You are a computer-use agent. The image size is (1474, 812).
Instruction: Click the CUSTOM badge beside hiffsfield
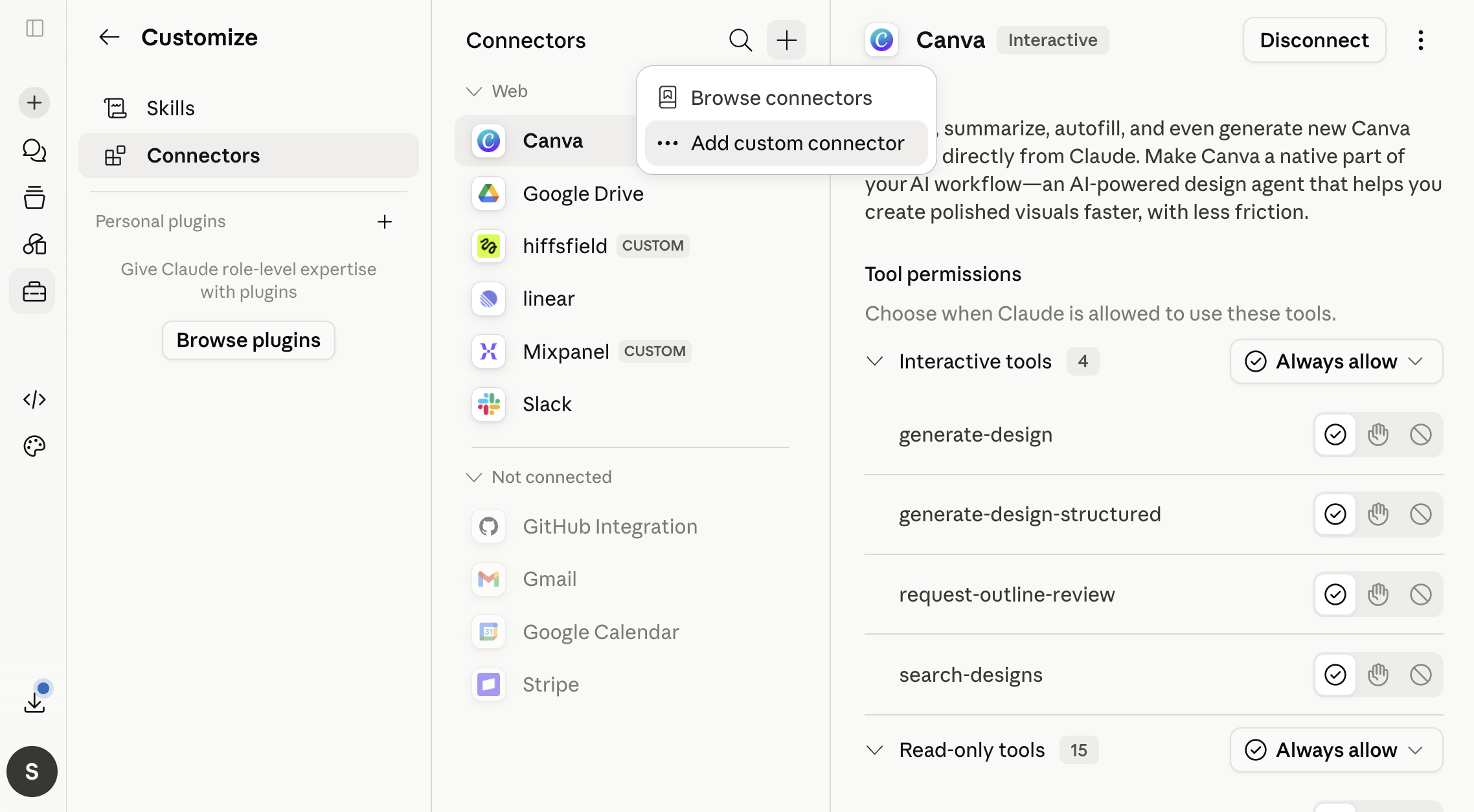pyautogui.click(x=653, y=246)
